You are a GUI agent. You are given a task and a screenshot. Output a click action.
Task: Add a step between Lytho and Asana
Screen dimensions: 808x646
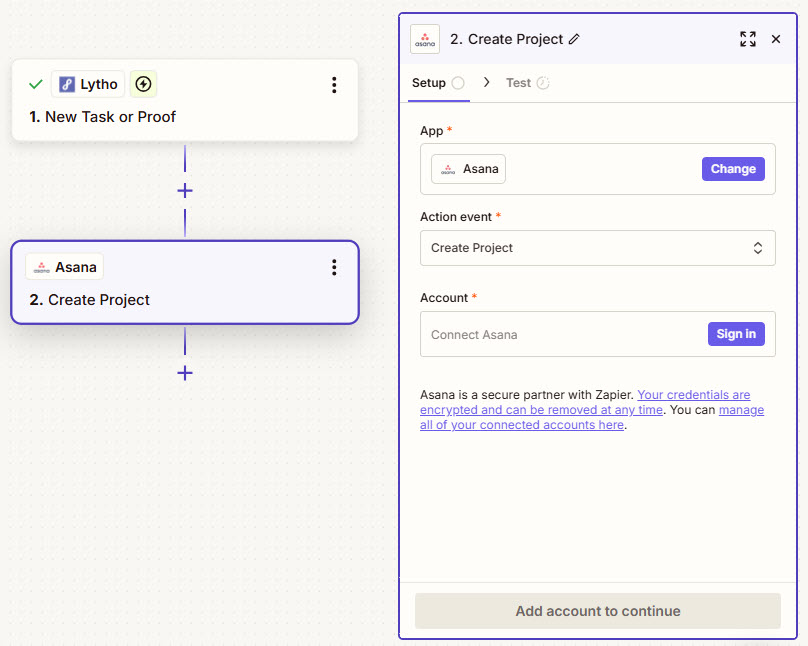coord(185,191)
